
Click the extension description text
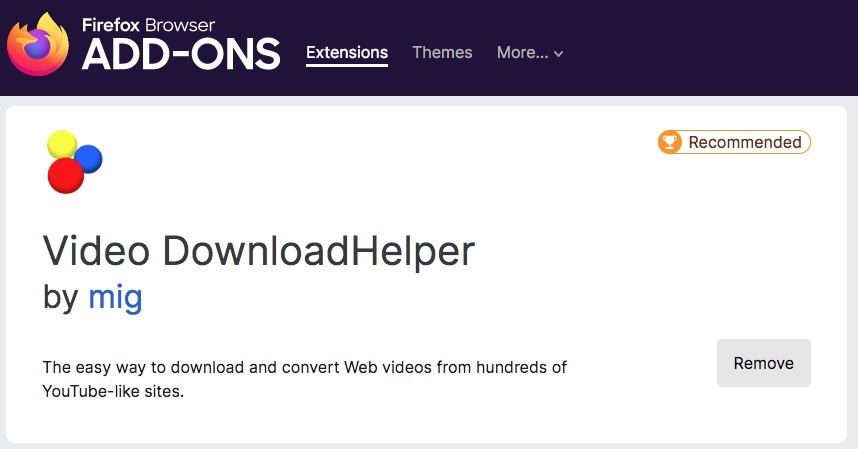point(304,367)
